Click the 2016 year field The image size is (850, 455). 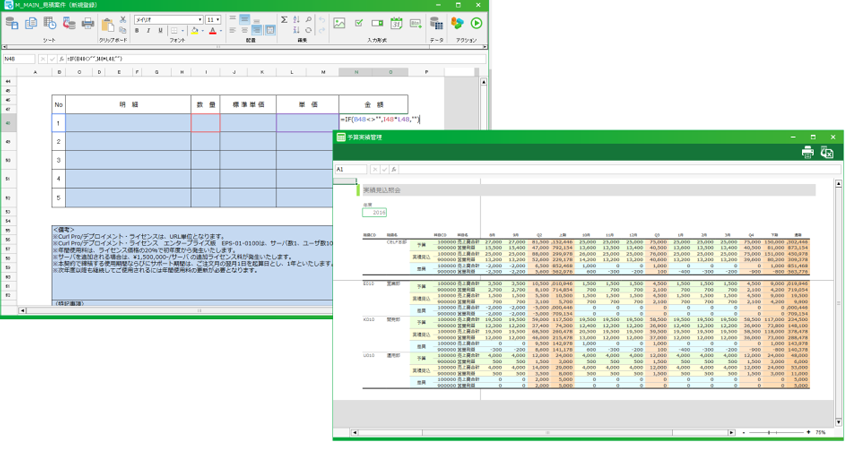tap(375, 213)
